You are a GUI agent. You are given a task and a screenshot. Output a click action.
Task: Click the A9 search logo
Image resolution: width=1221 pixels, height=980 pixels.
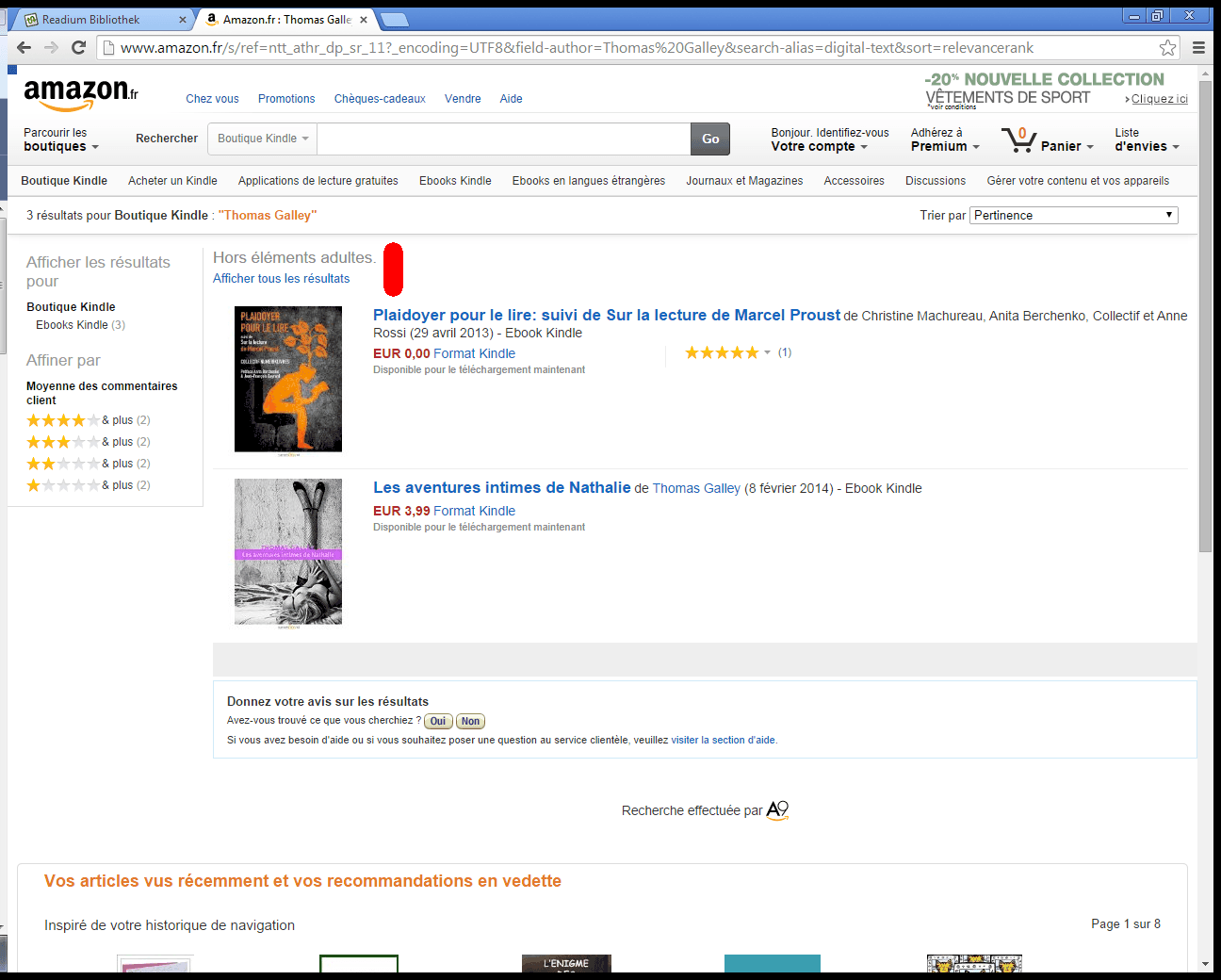click(x=777, y=810)
